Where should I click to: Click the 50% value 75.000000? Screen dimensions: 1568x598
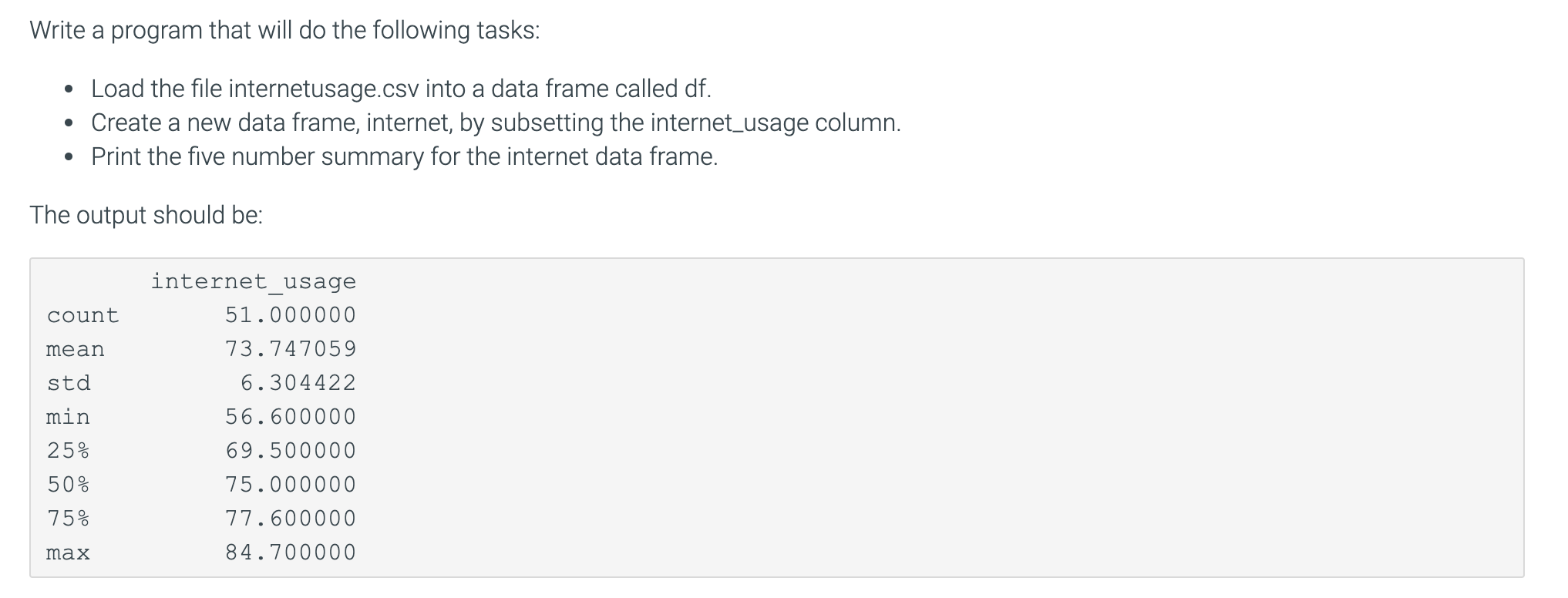point(291,485)
